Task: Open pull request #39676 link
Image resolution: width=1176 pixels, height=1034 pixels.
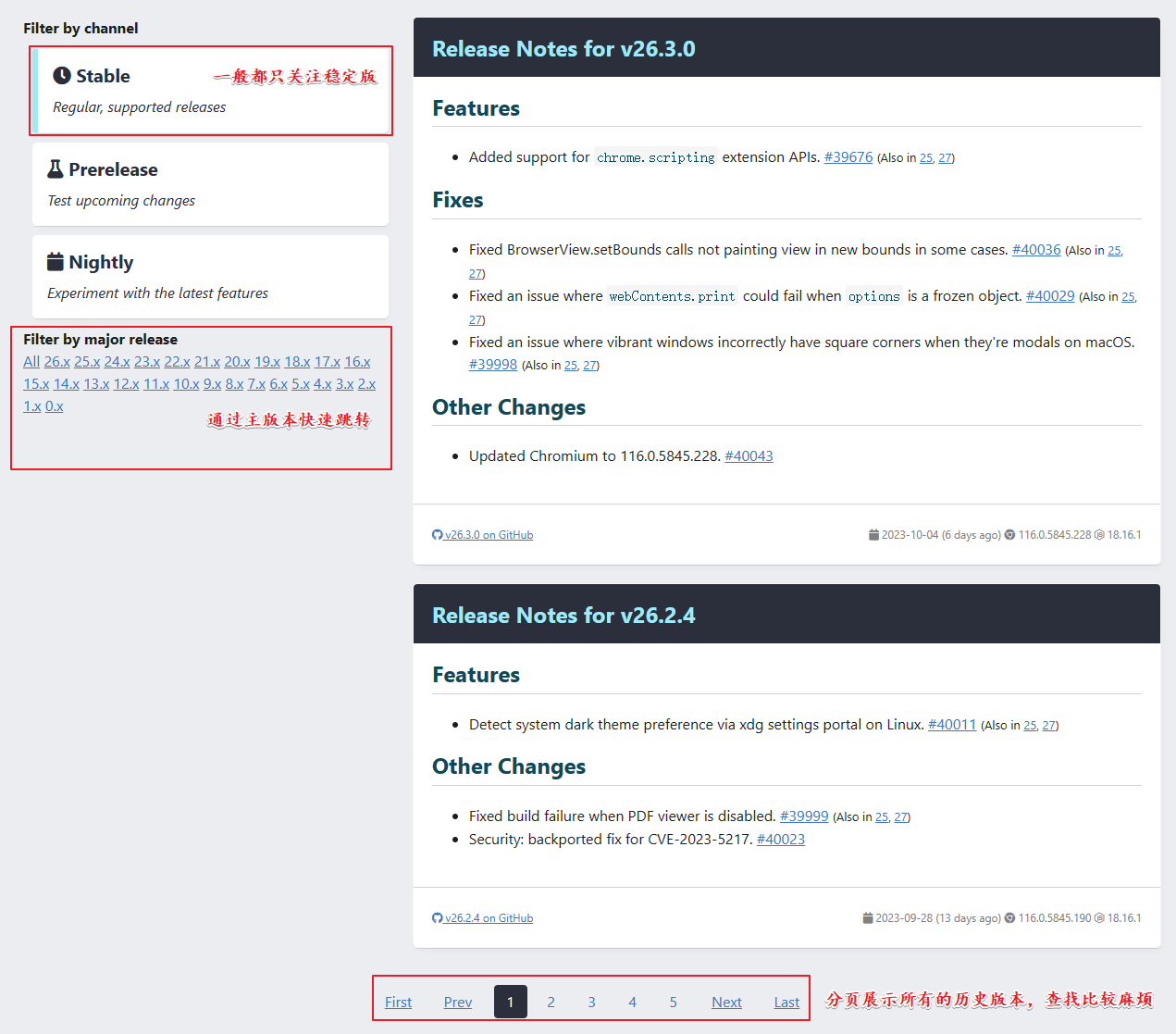Action: (x=848, y=157)
